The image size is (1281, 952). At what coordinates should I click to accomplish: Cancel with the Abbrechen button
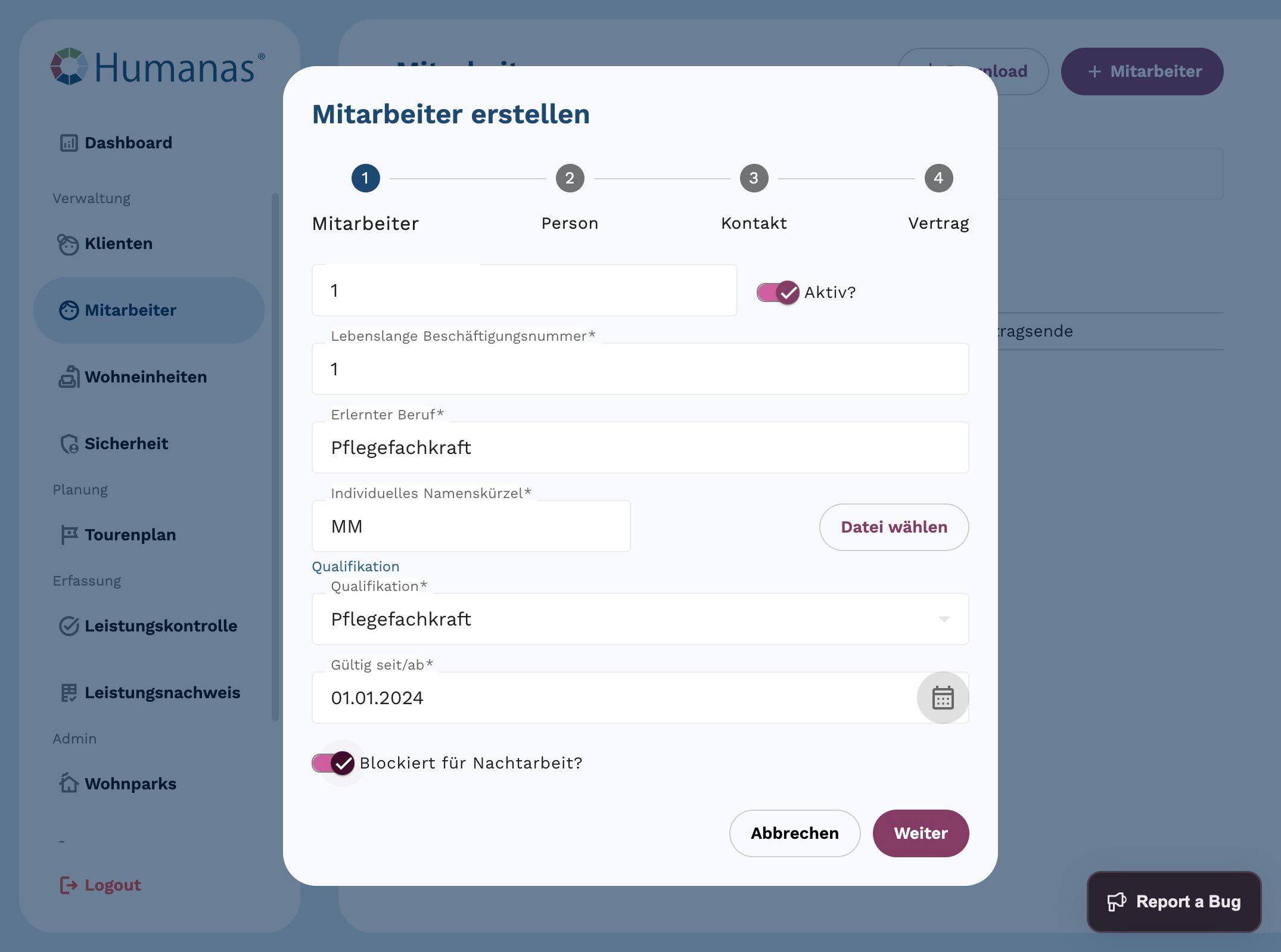coord(795,833)
